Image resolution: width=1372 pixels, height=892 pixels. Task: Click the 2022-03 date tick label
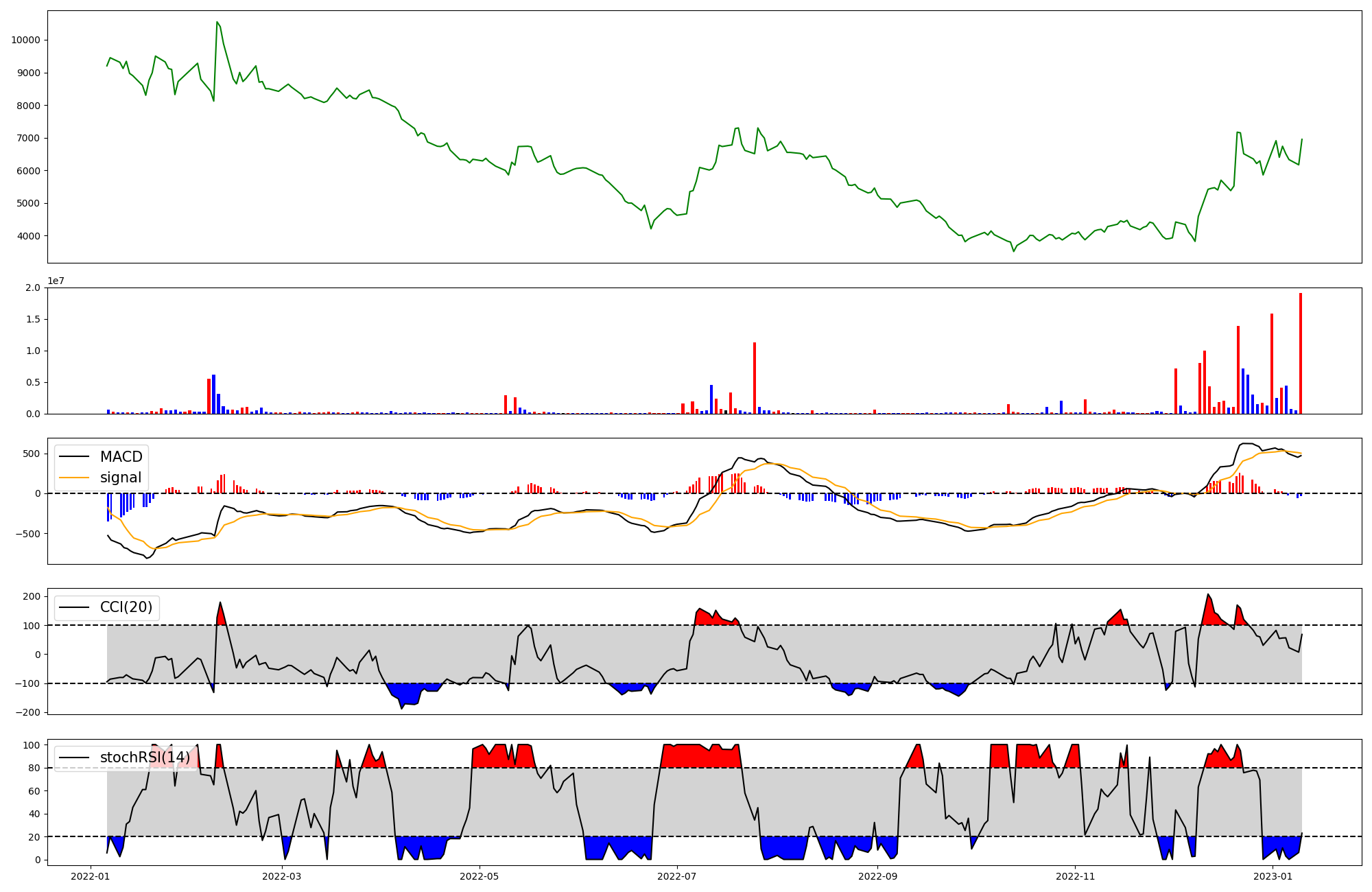281,876
